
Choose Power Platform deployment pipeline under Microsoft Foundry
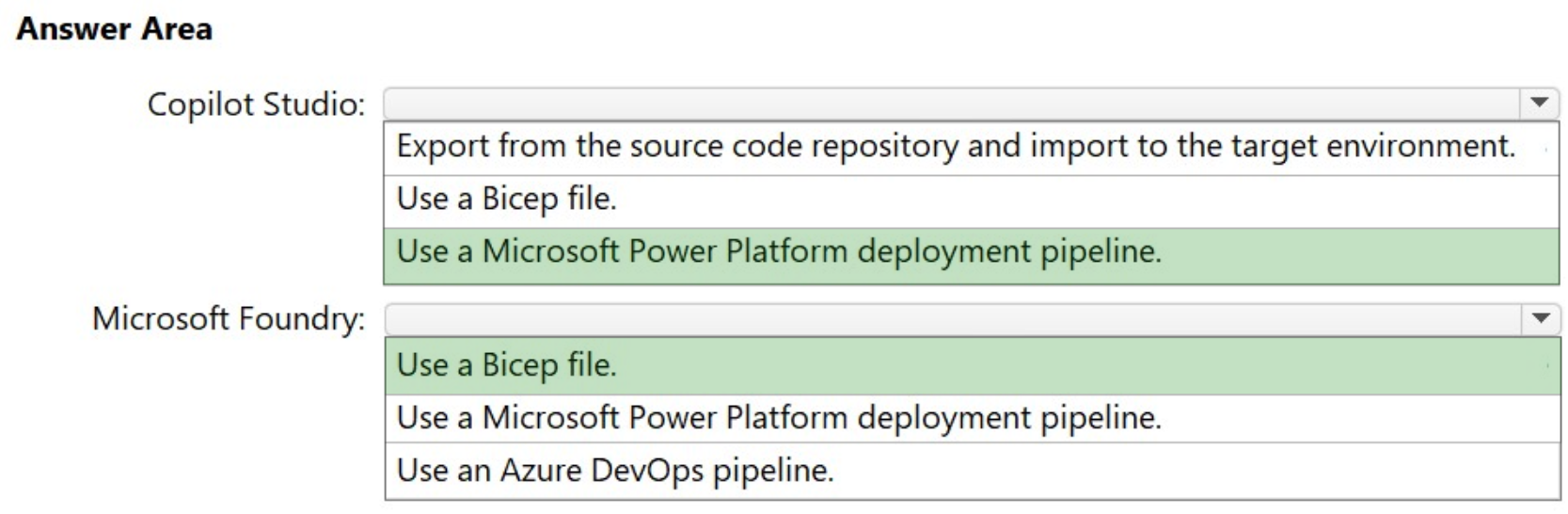[x=973, y=418]
